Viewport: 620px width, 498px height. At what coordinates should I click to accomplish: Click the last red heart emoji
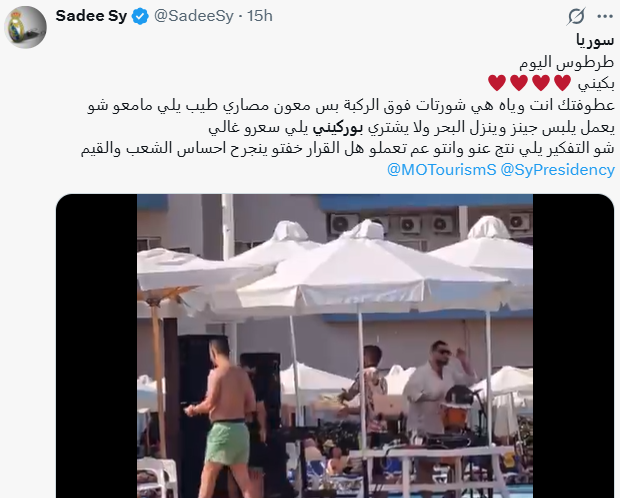coord(497,83)
